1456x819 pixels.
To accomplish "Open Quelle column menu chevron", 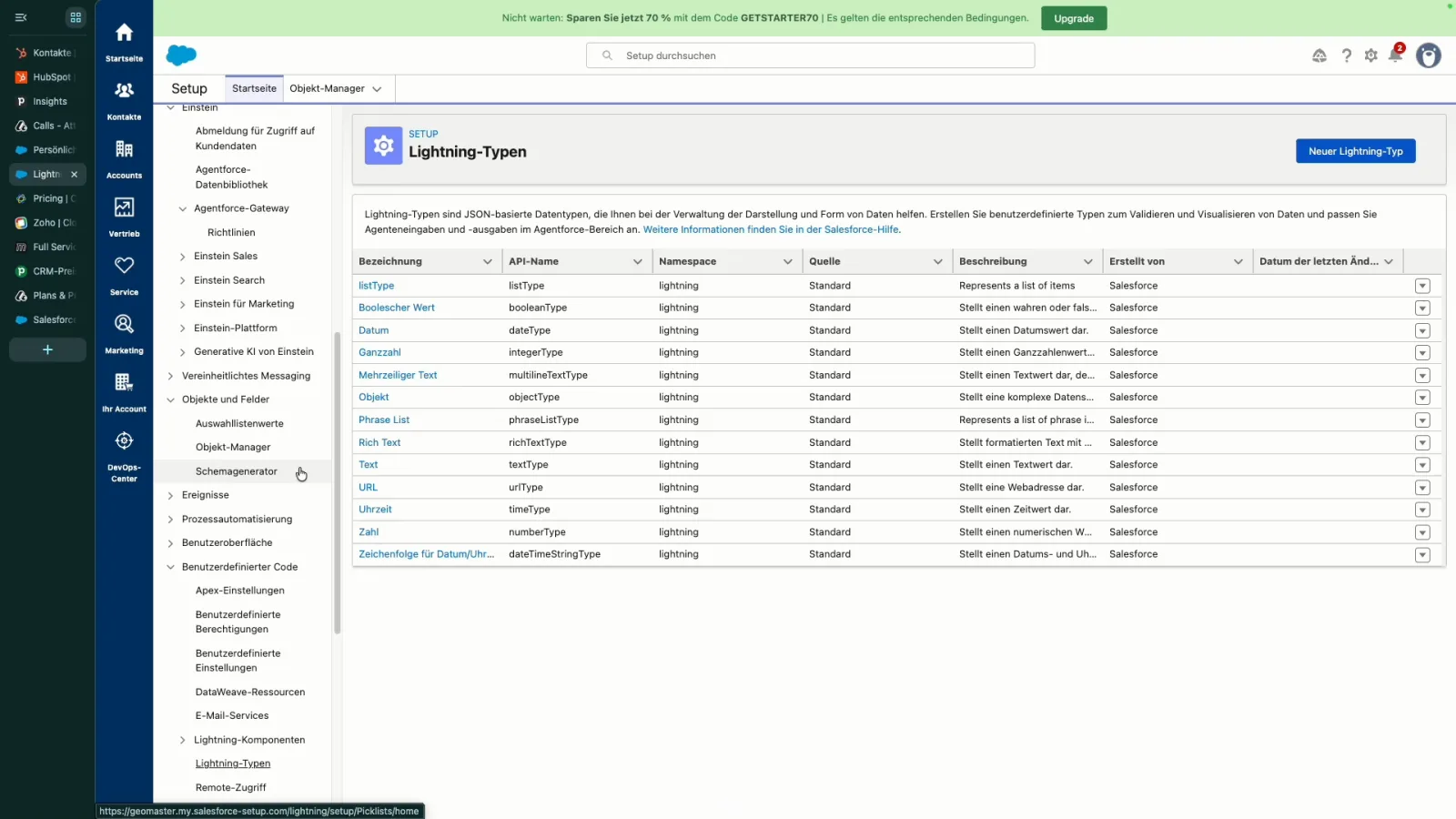I will click(x=937, y=262).
